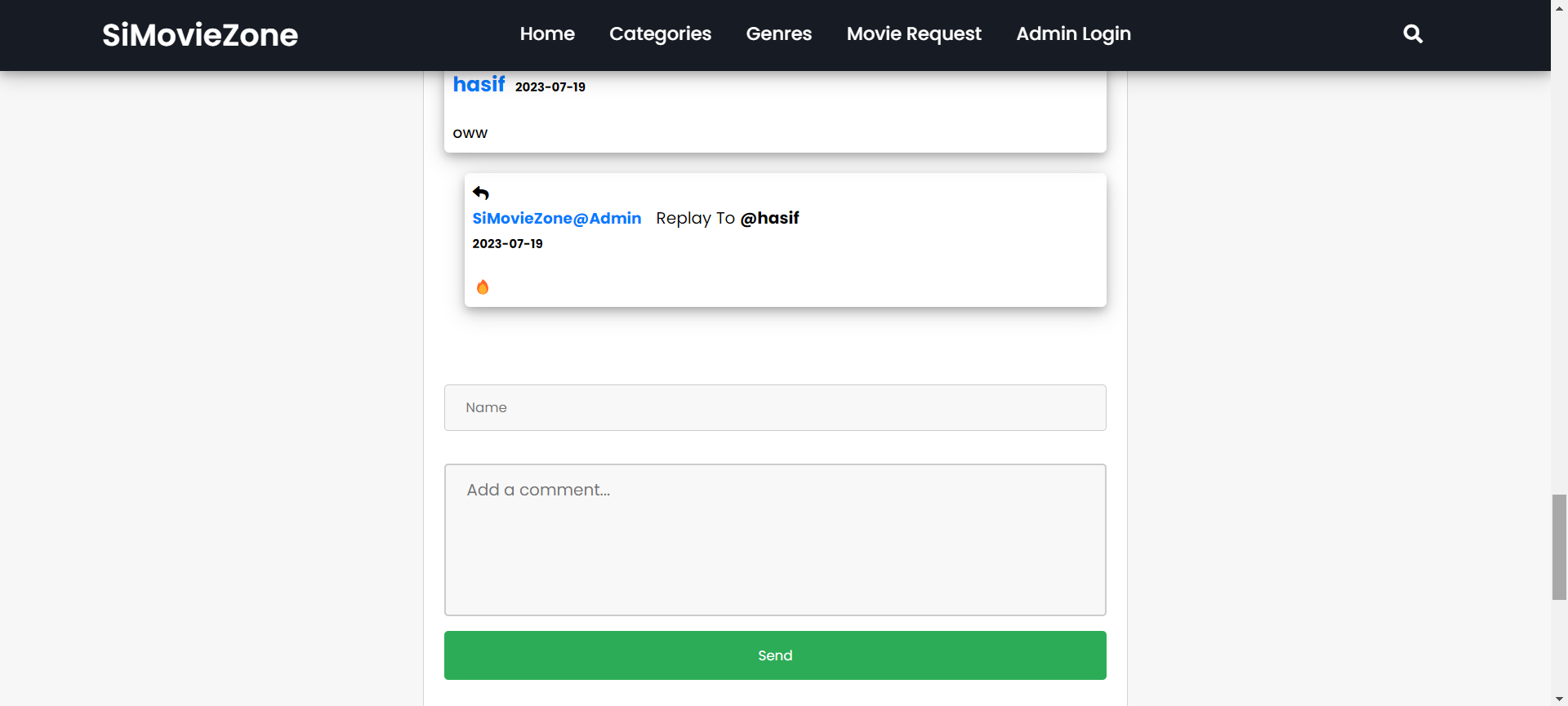Click the hasif commenter name
This screenshot has width=1568, height=706.
(x=479, y=84)
